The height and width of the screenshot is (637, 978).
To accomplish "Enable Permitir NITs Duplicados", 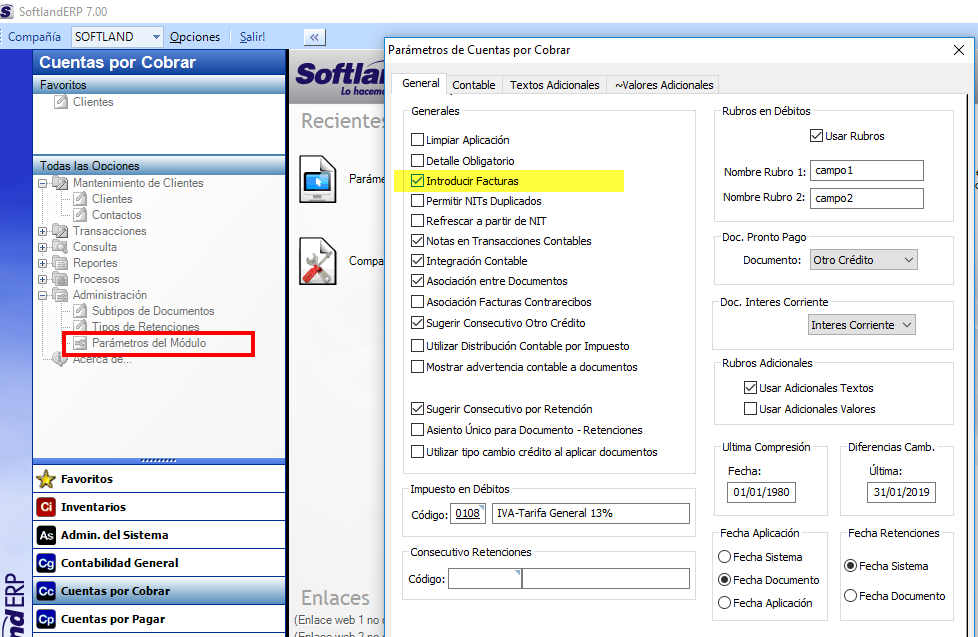I will (x=417, y=201).
